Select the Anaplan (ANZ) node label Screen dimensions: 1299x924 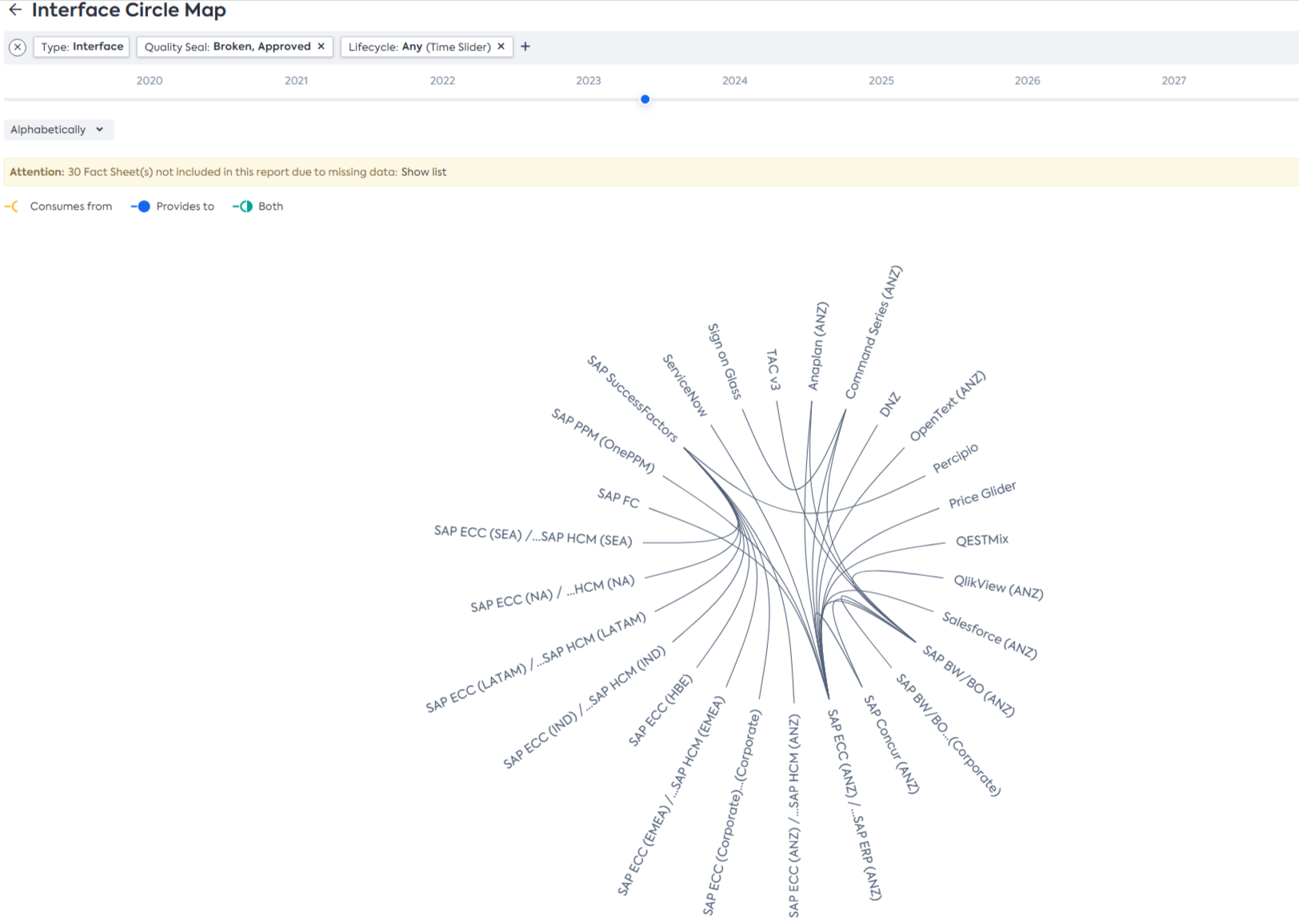[x=817, y=346]
